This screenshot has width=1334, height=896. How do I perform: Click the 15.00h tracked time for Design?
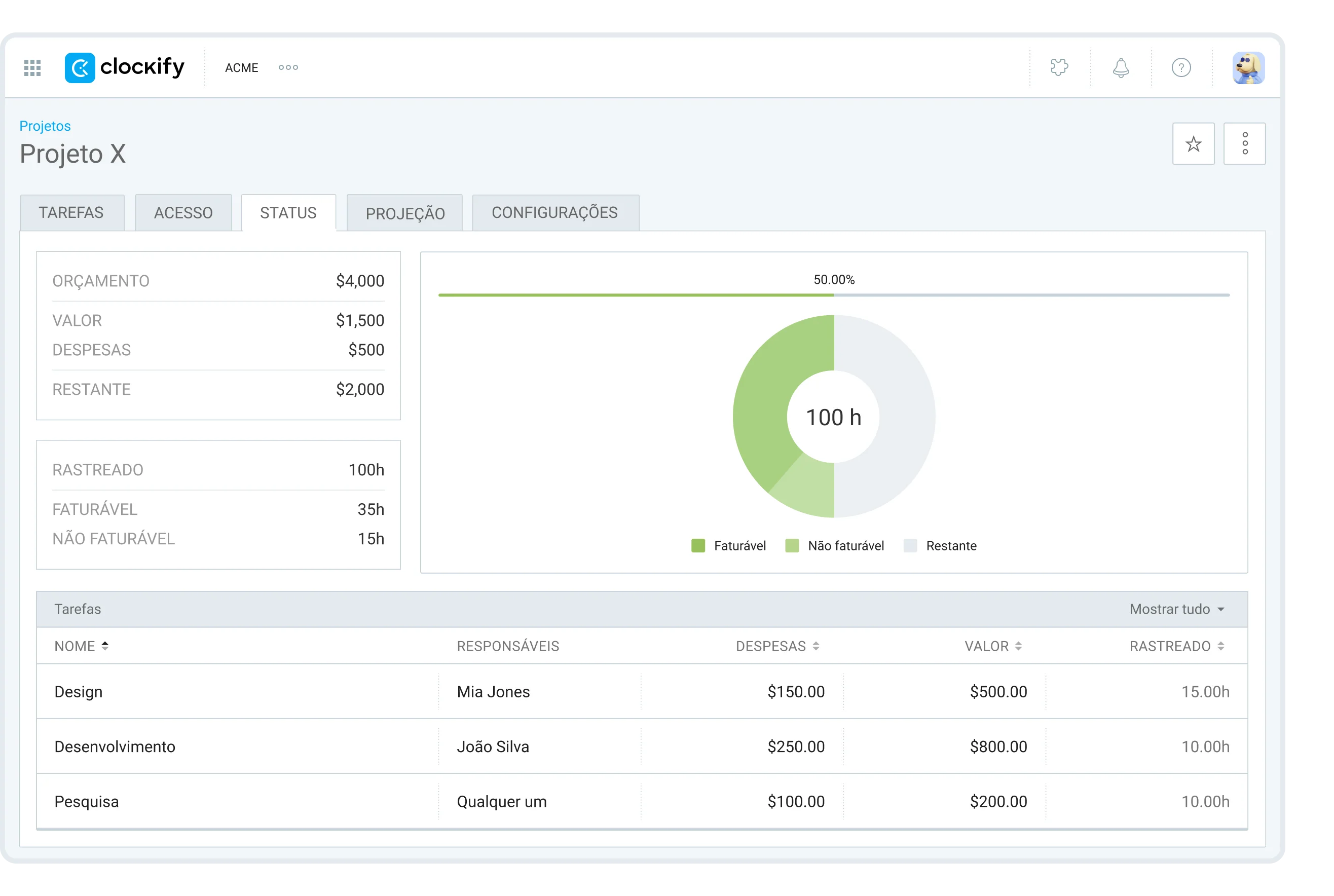[1205, 691]
